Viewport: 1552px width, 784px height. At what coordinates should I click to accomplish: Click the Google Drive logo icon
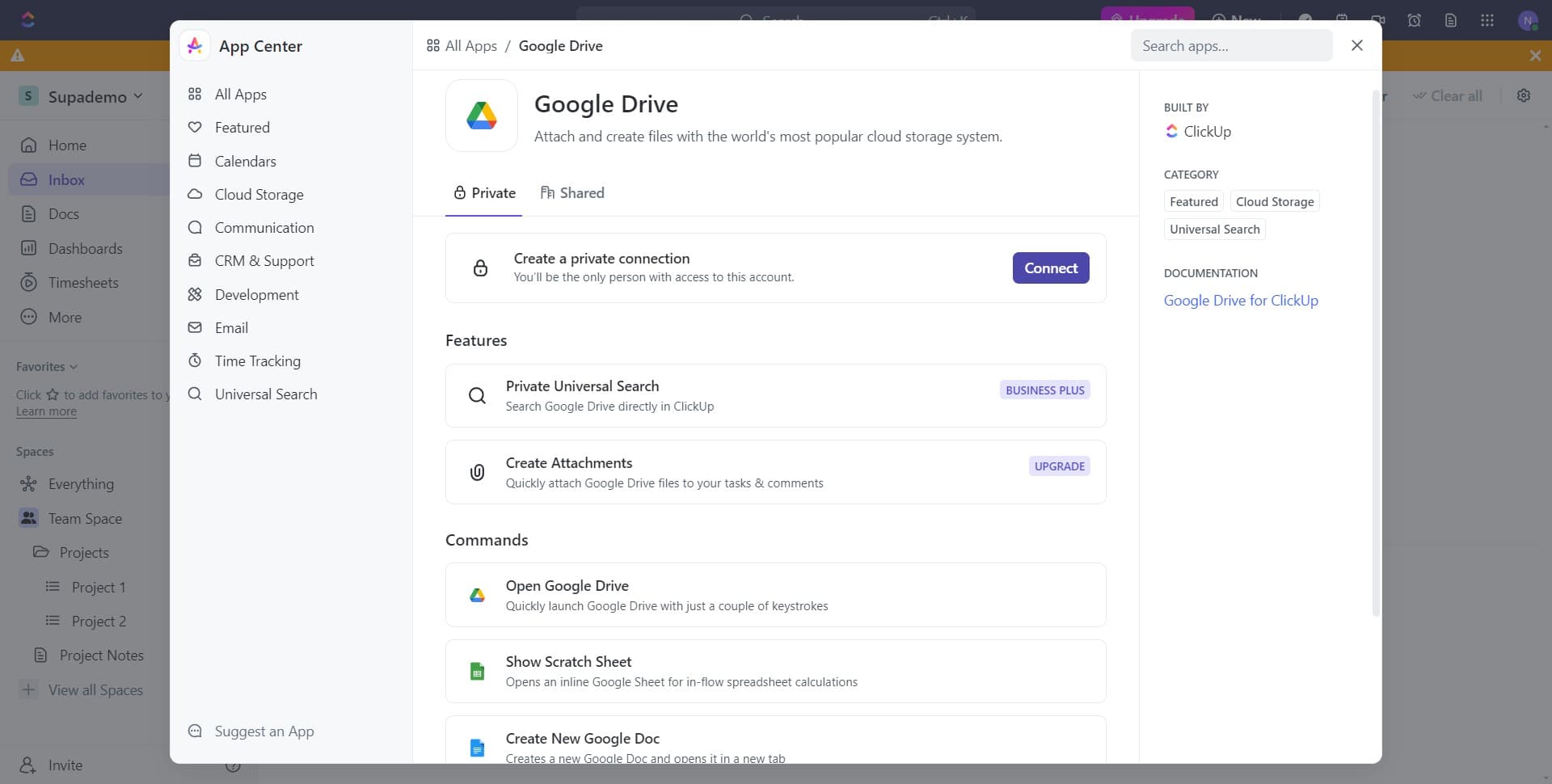481,116
